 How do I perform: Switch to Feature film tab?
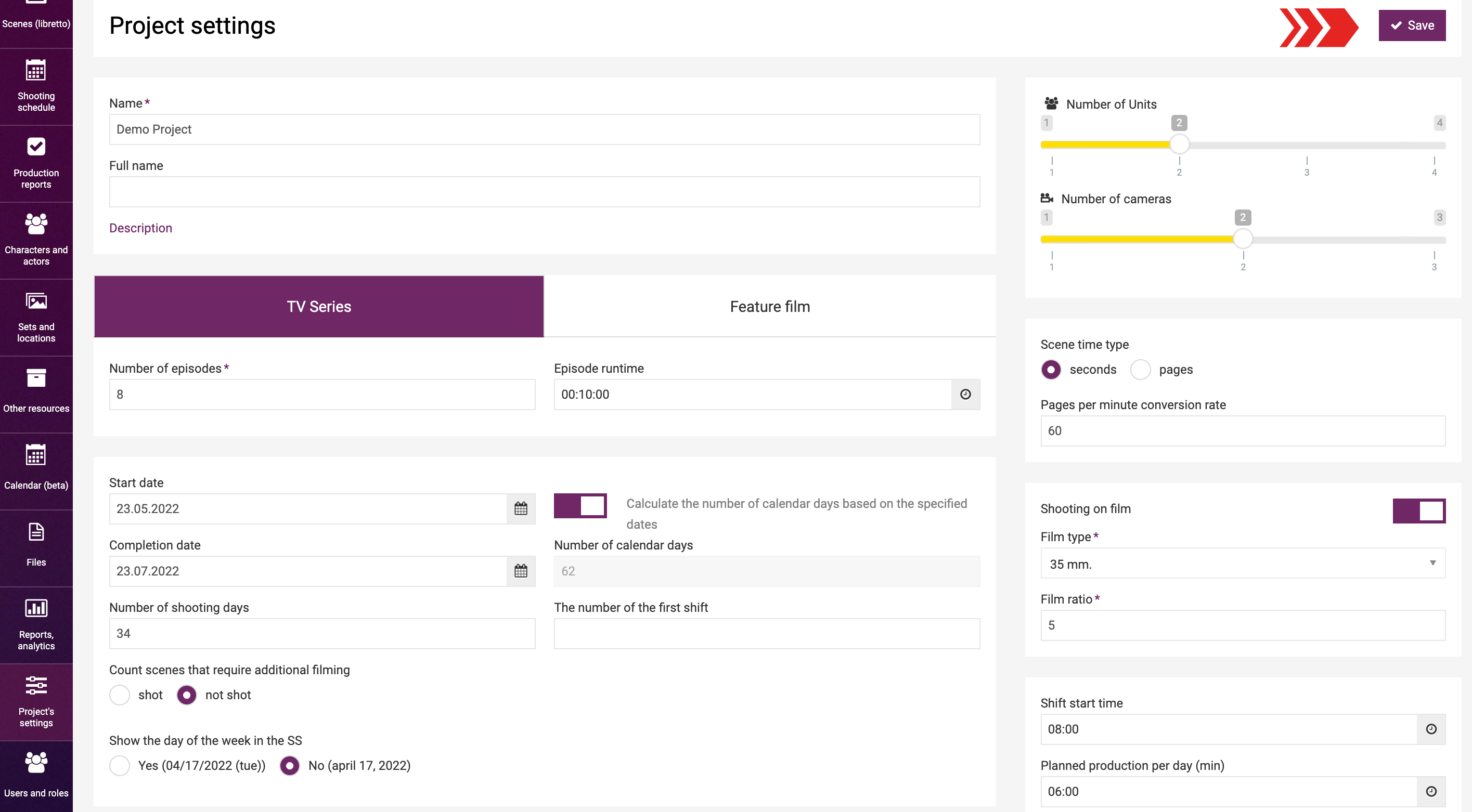(770, 307)
